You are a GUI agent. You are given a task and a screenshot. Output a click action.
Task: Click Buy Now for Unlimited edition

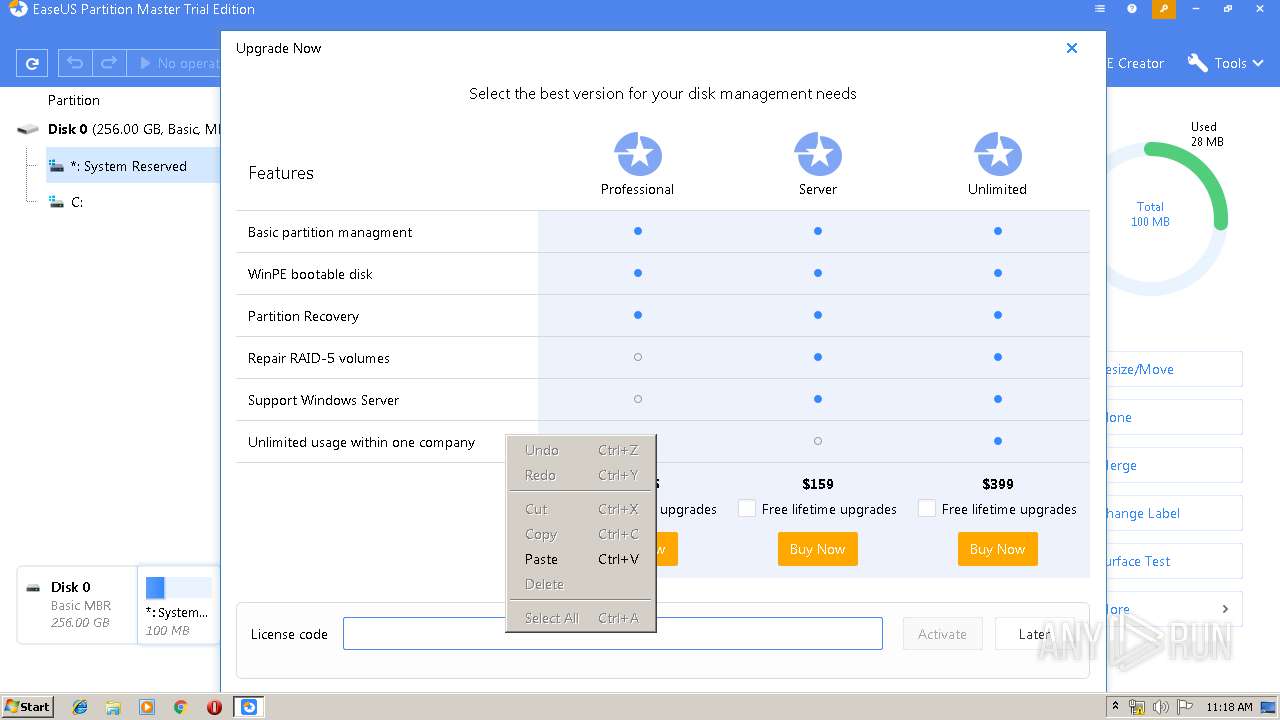(x=998, y=549)
